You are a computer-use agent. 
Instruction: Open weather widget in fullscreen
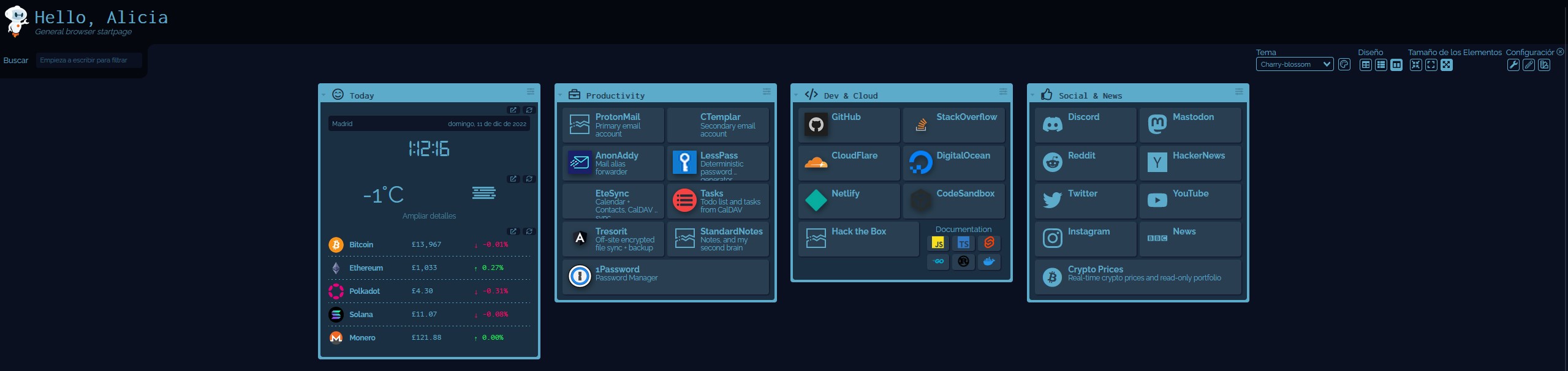[513, 179]
